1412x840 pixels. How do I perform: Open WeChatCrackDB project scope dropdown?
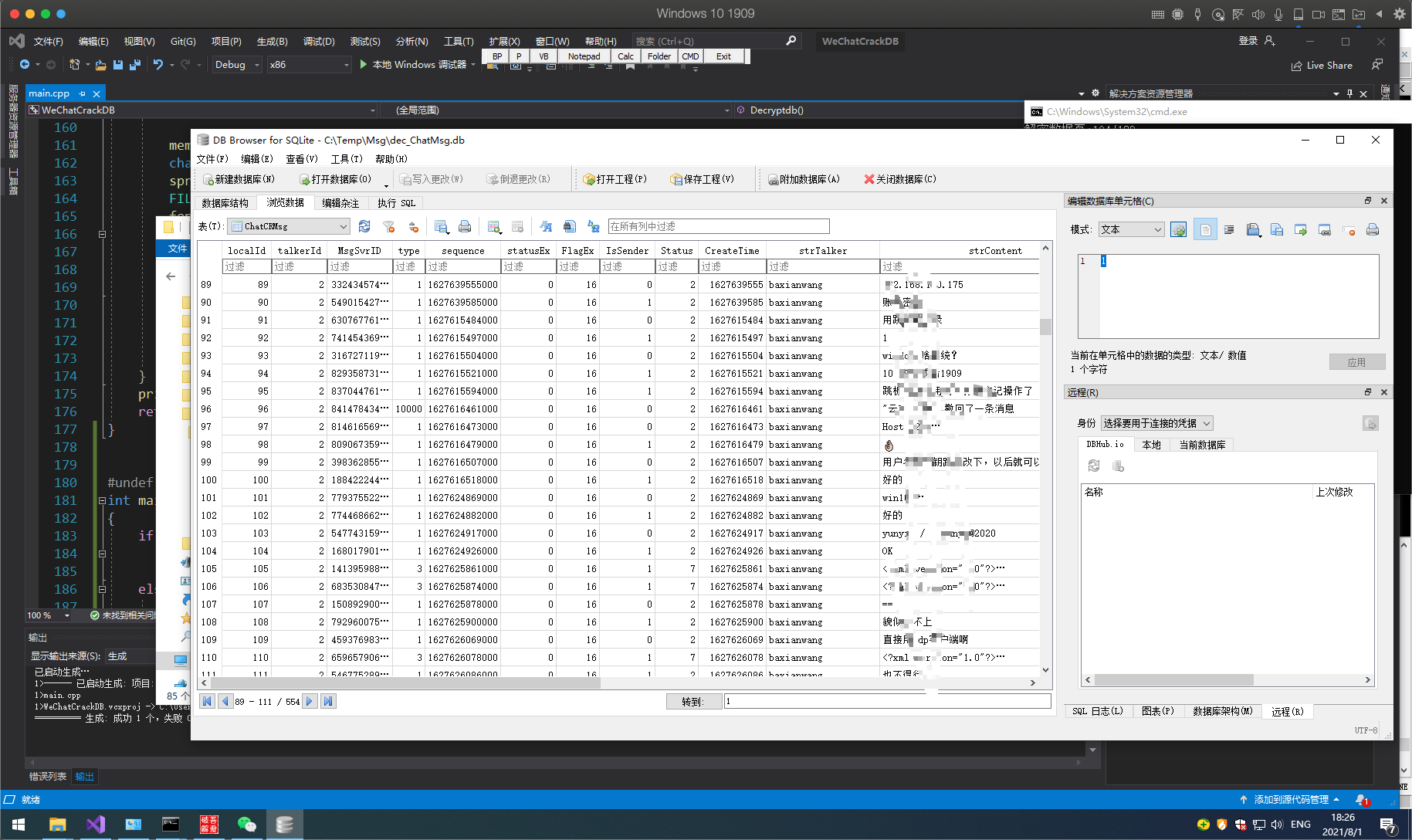coord(202,110)
